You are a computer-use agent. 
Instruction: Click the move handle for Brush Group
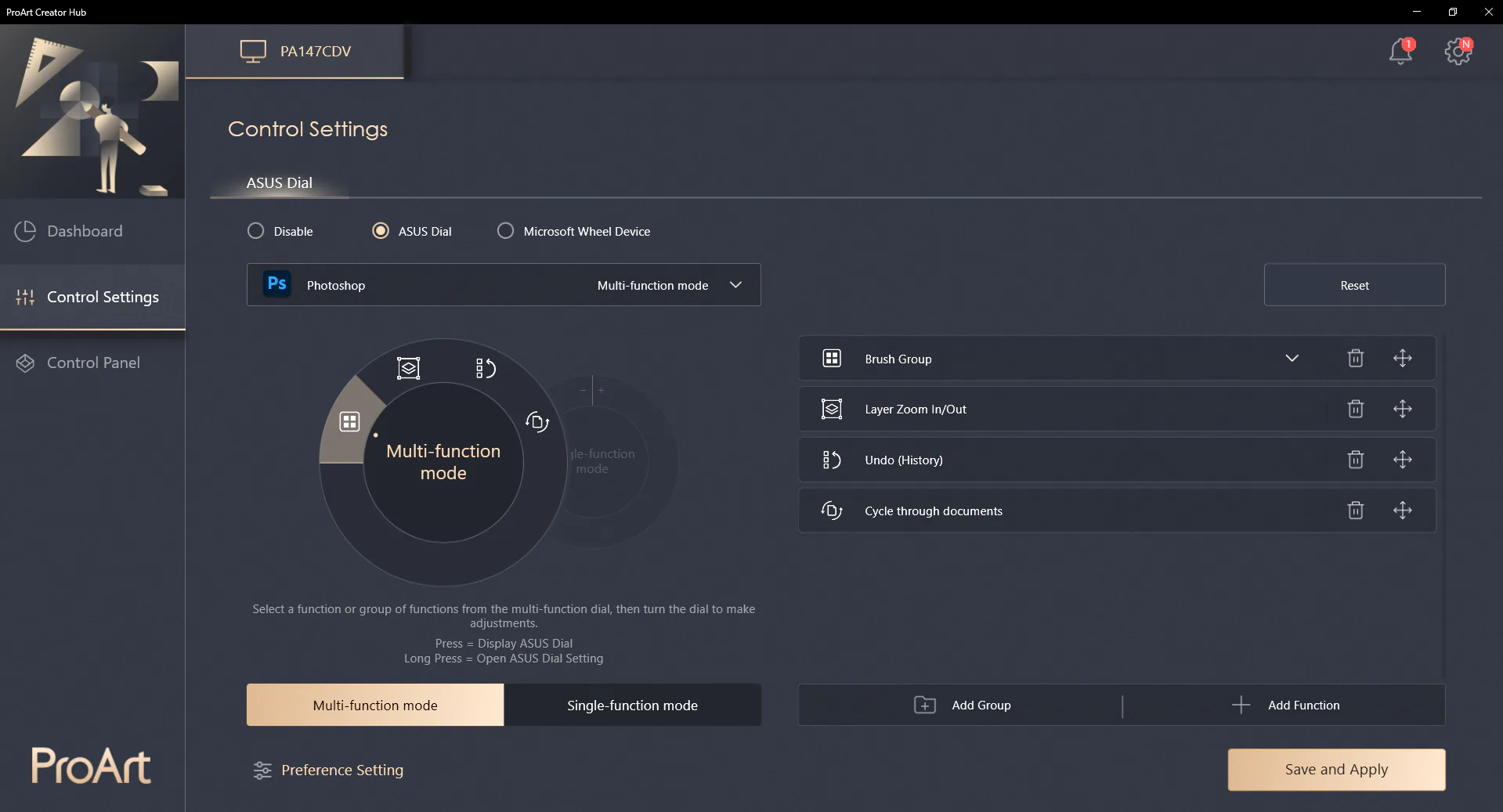1403,359
